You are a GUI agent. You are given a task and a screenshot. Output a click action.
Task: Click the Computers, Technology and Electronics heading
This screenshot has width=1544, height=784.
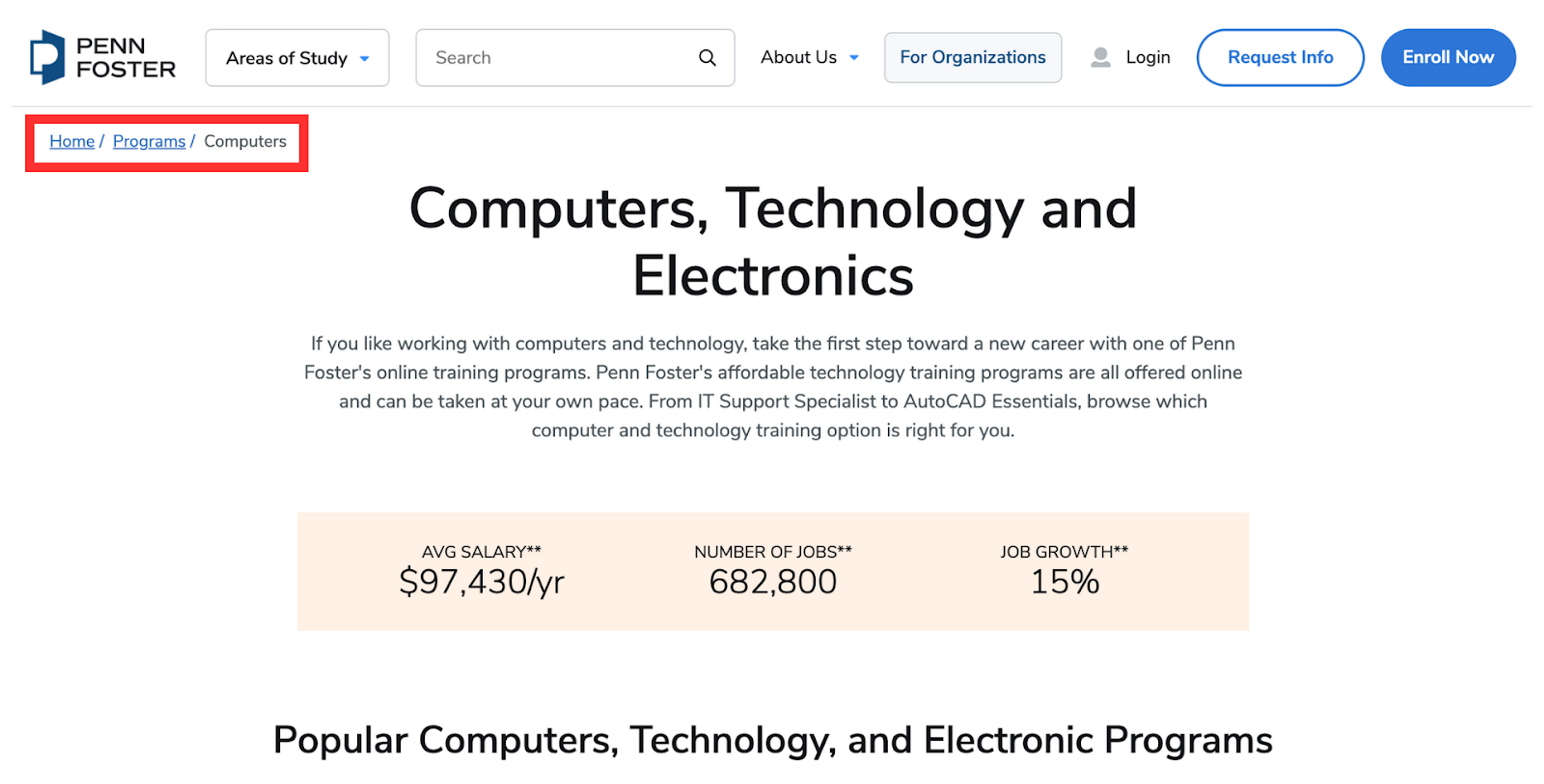tap(772, 243)
